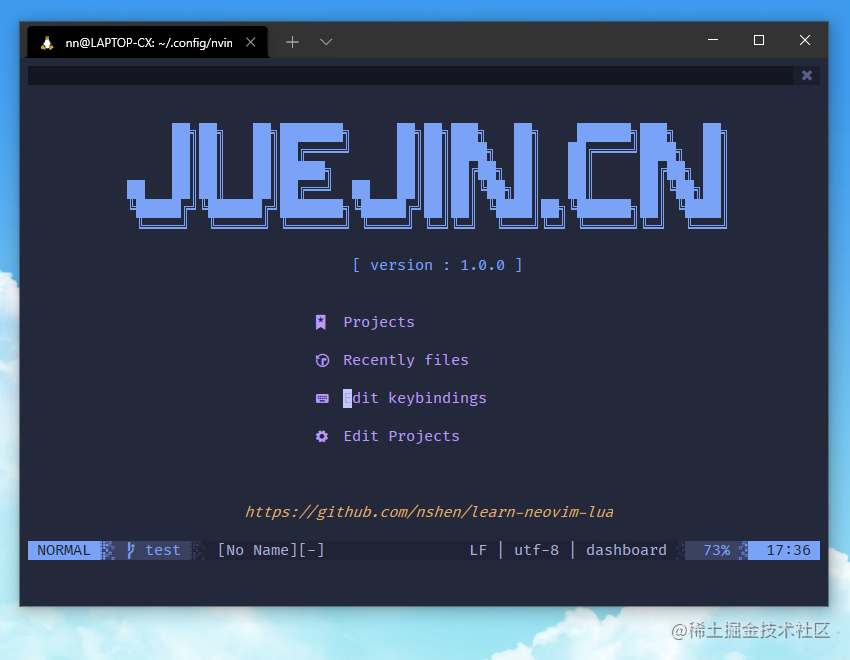Open the terminal profiles dropdown chevron

coord(326,42)
